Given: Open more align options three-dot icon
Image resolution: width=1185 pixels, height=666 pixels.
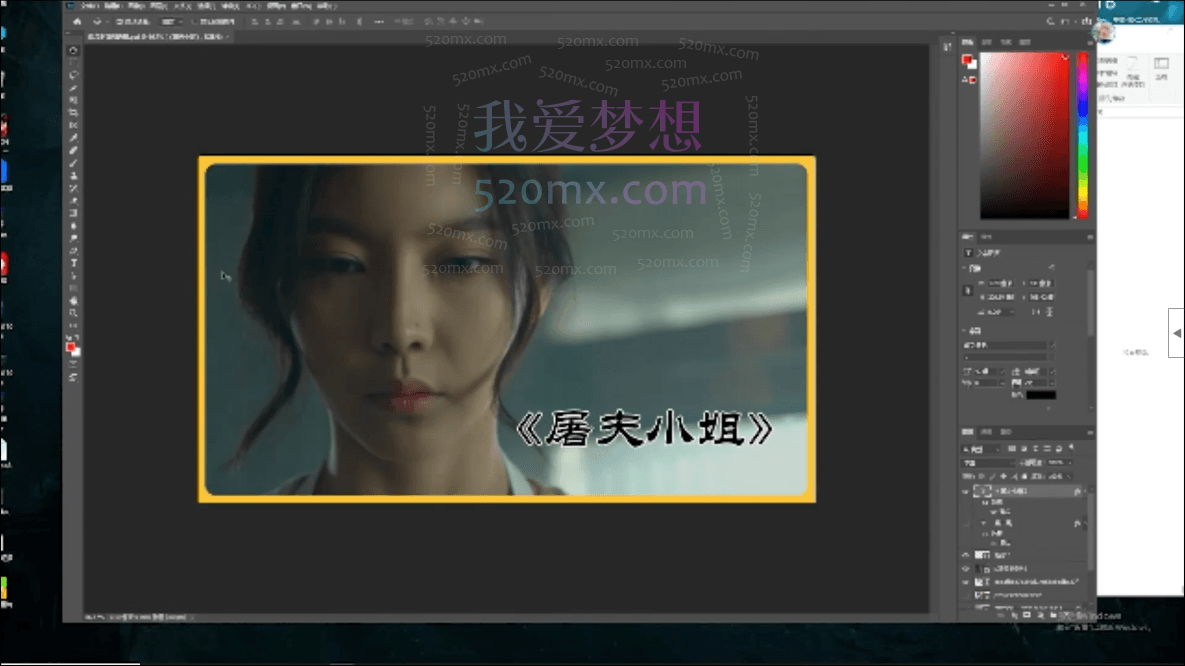Looking at the screenshot, I should pos(379,22).
